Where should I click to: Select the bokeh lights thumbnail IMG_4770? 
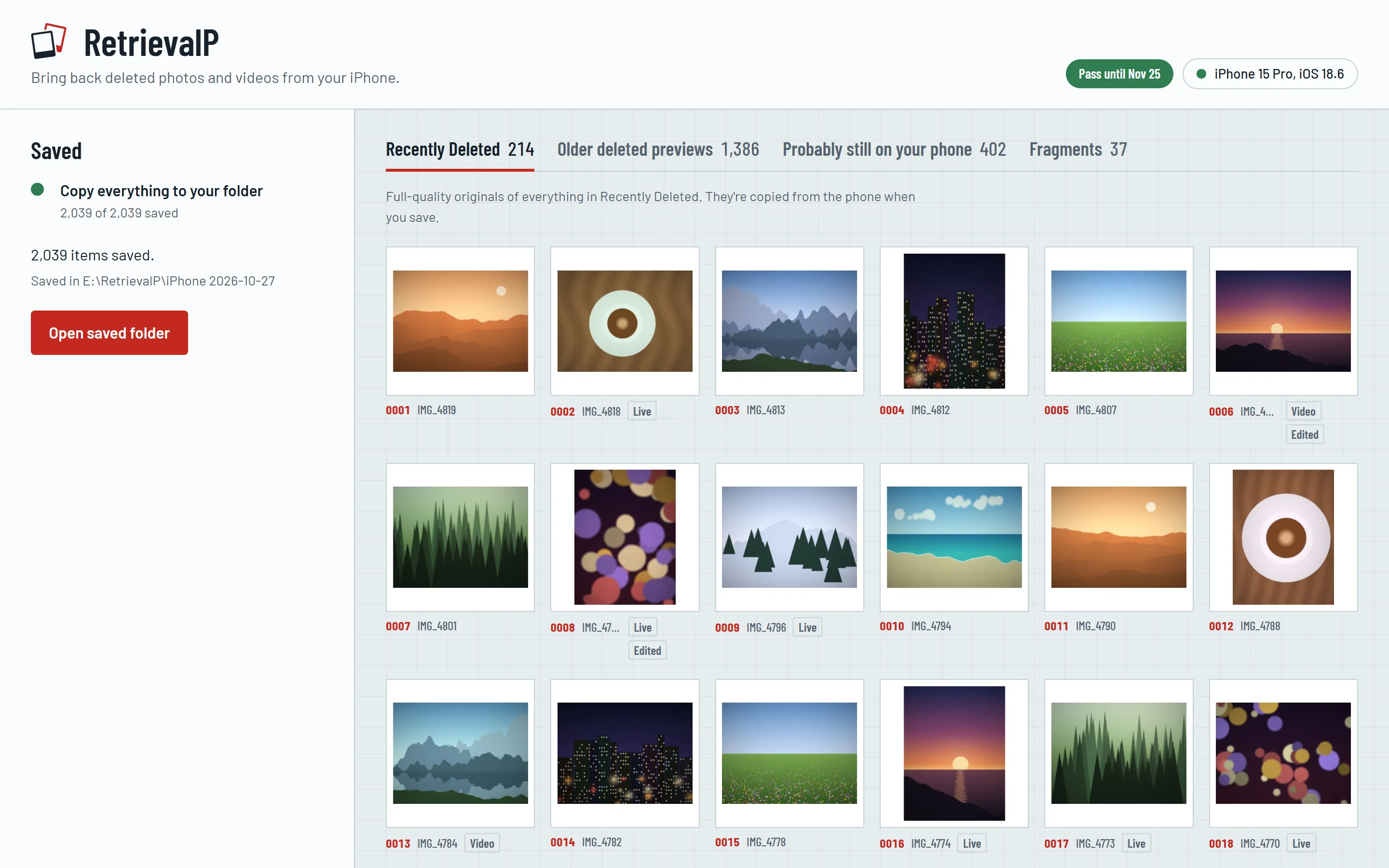[x=1283, y=753]
